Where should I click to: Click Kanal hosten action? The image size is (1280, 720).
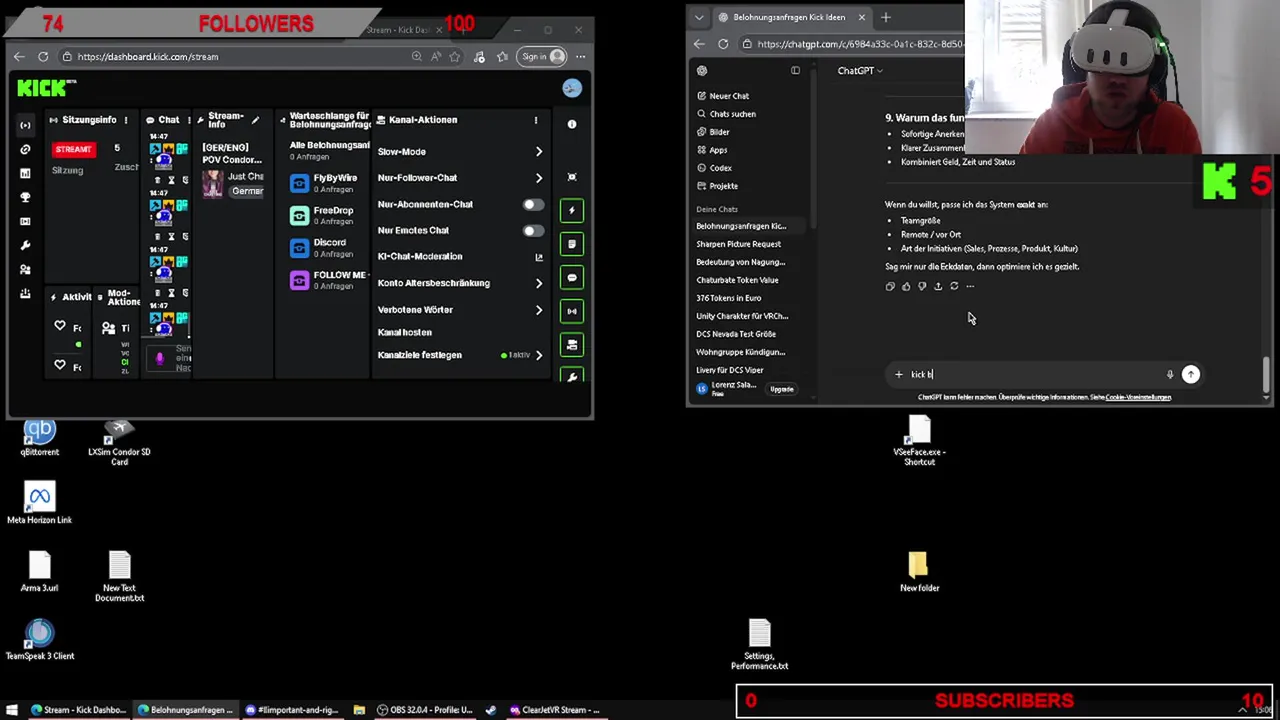click(x=405, y=332)
